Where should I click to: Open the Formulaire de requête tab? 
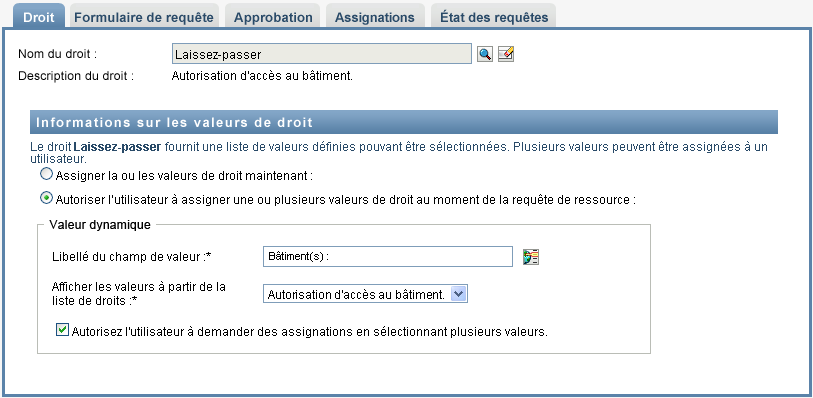coord(144,17)
